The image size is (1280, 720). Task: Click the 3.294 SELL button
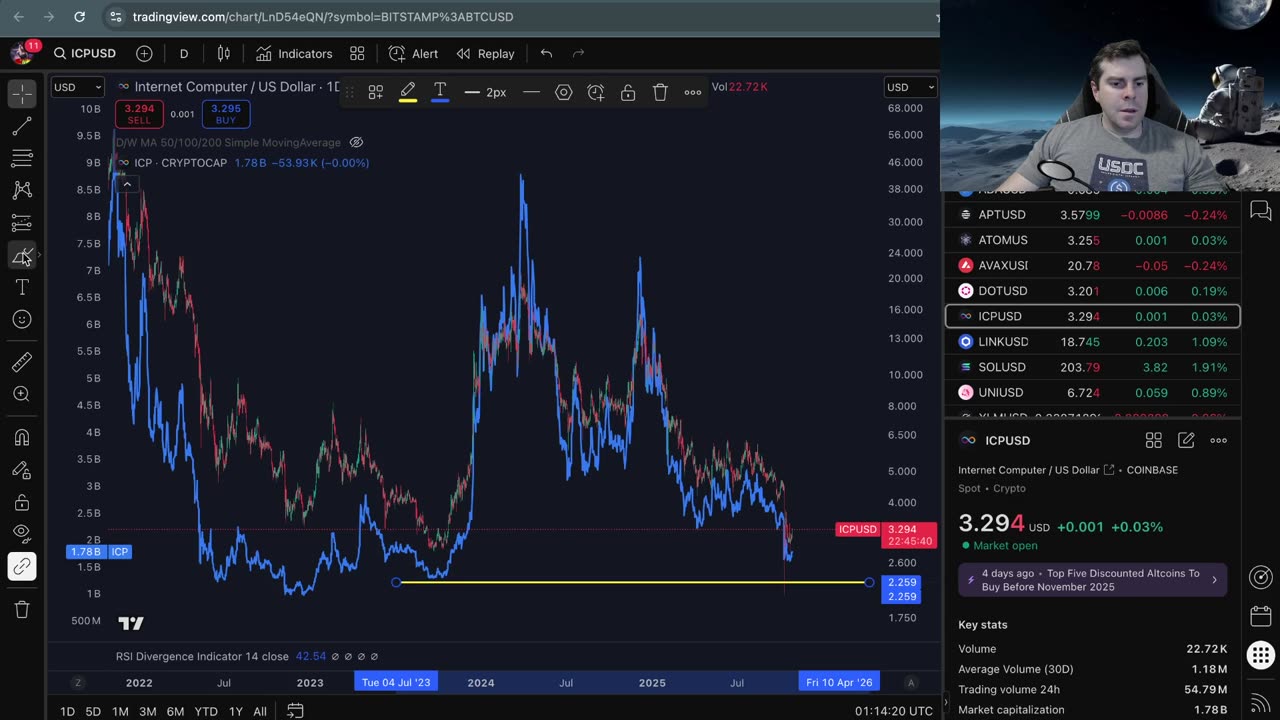click(x=139, y=114)
